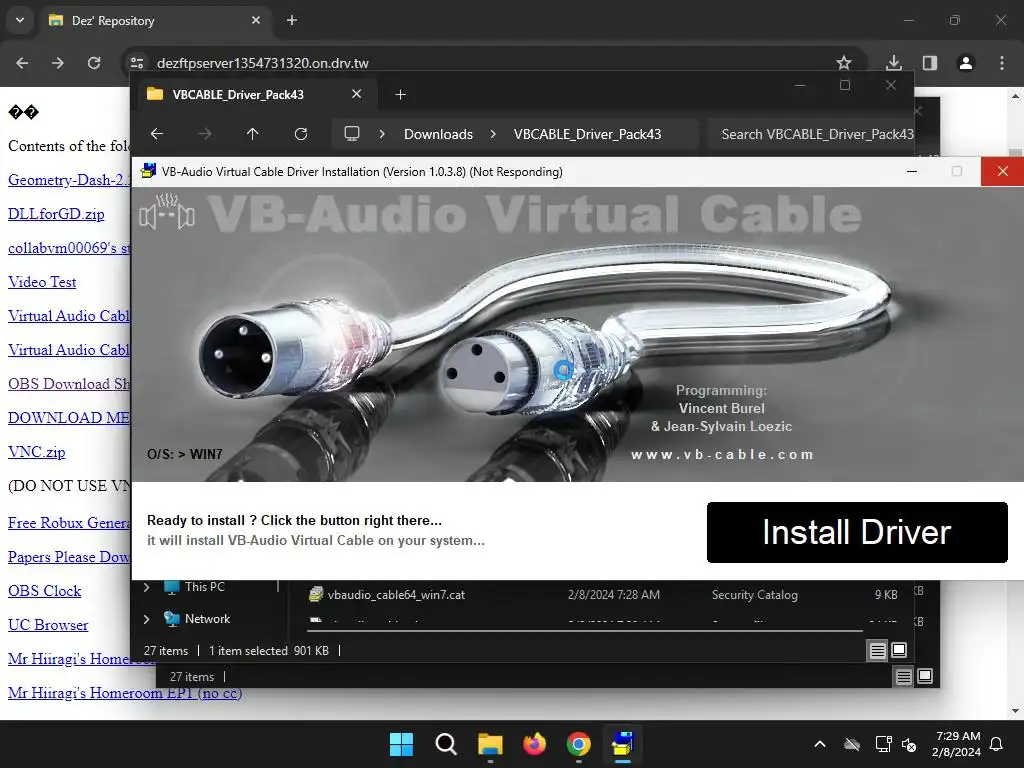
Task: Click VB-Cable installer taskbar icon
Action: point(622,744)
